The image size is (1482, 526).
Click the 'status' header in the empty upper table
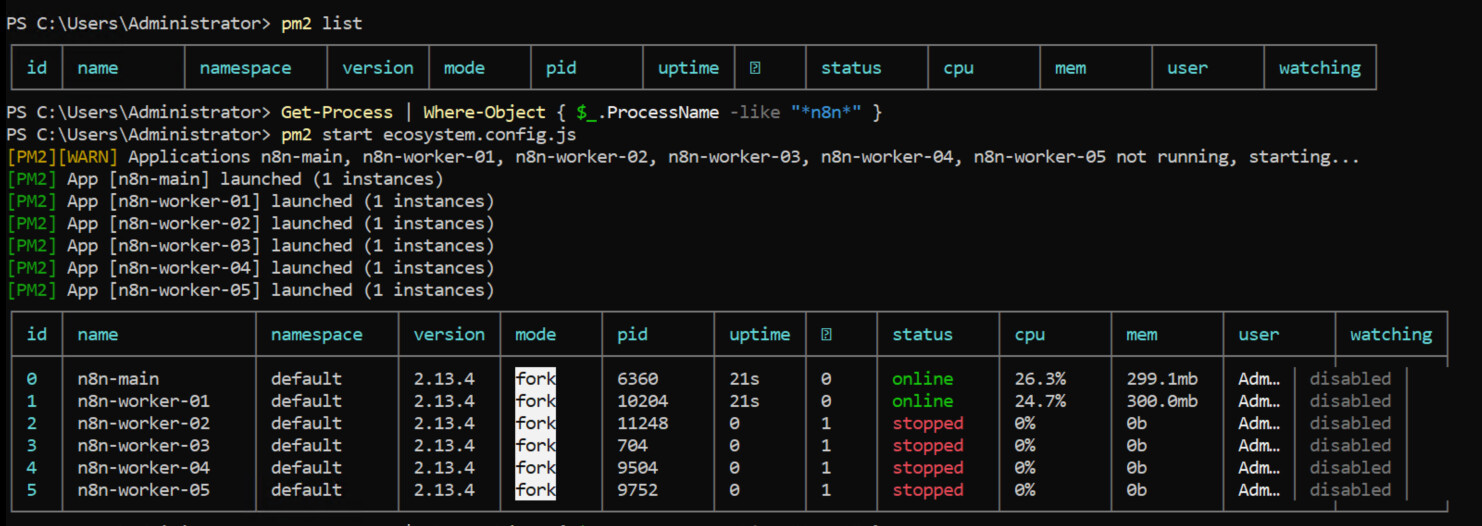[x=850, y=68]
